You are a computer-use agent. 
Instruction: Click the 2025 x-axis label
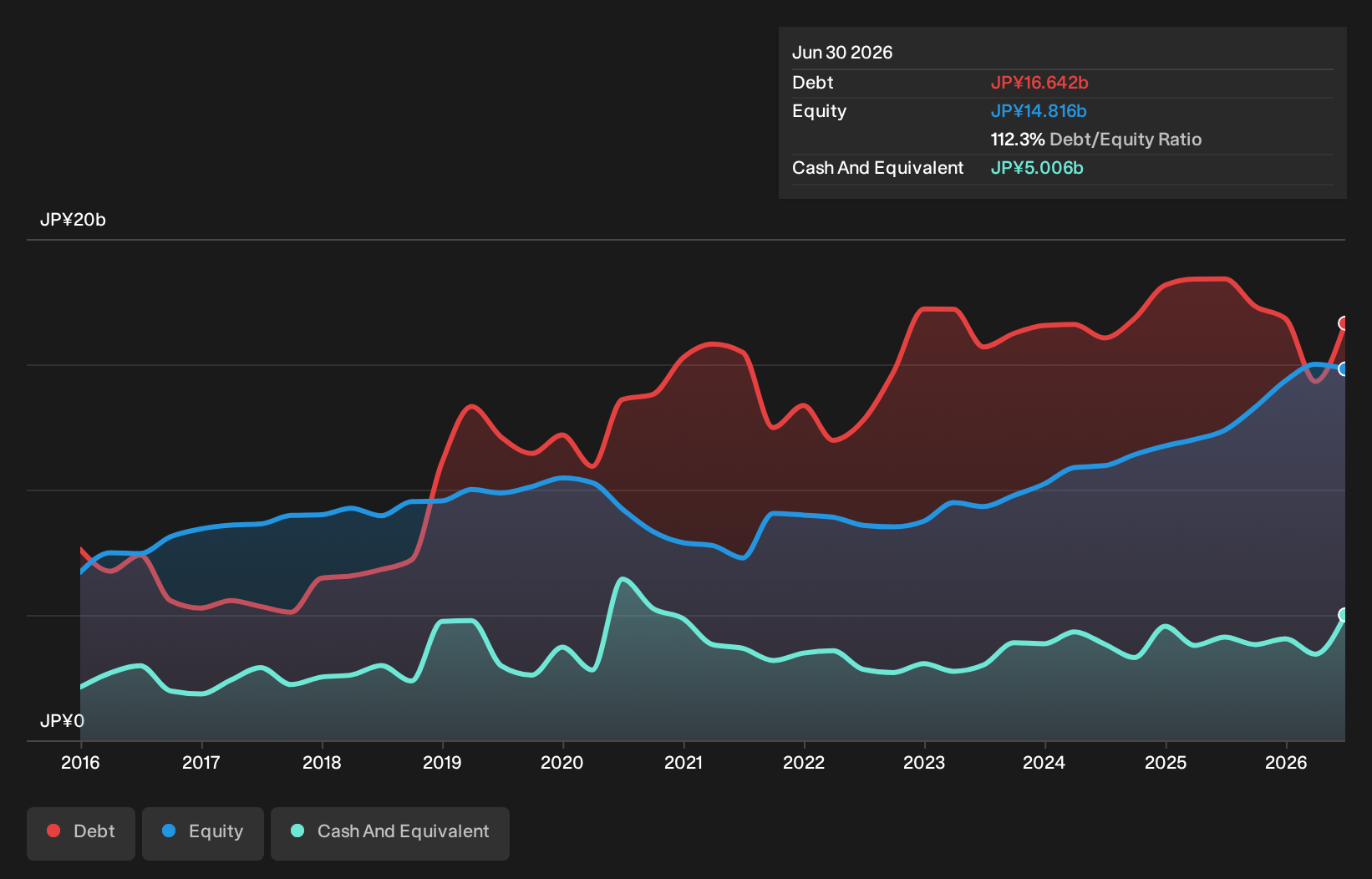click(1166, 763)
